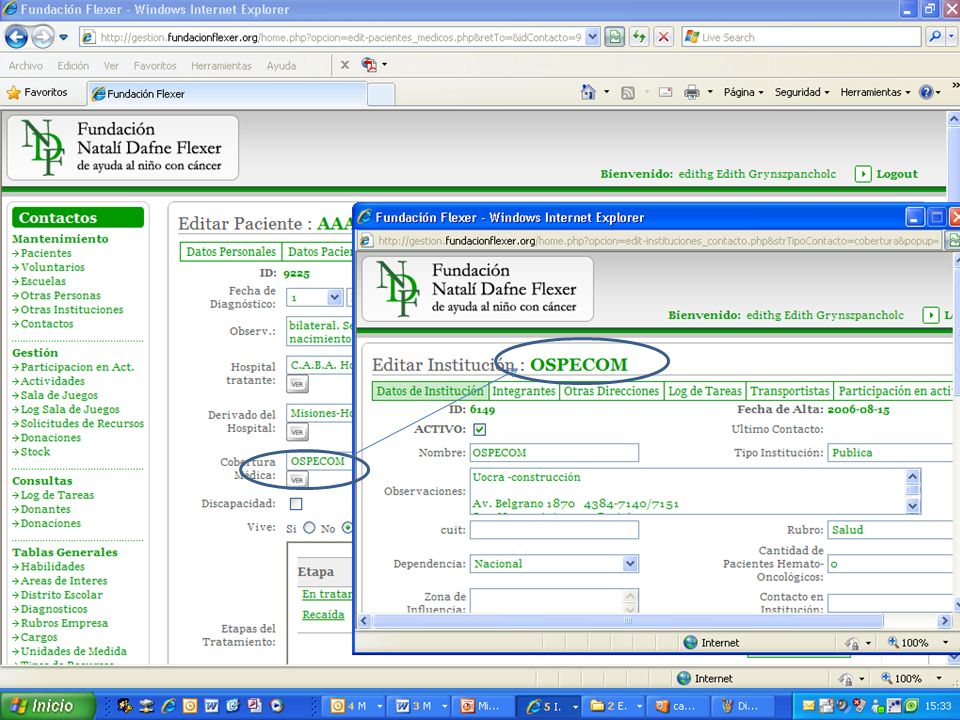The image size is (960, 720).
Task: Click the PDF converter toolbar icon
Action: [x=369, y=64]
